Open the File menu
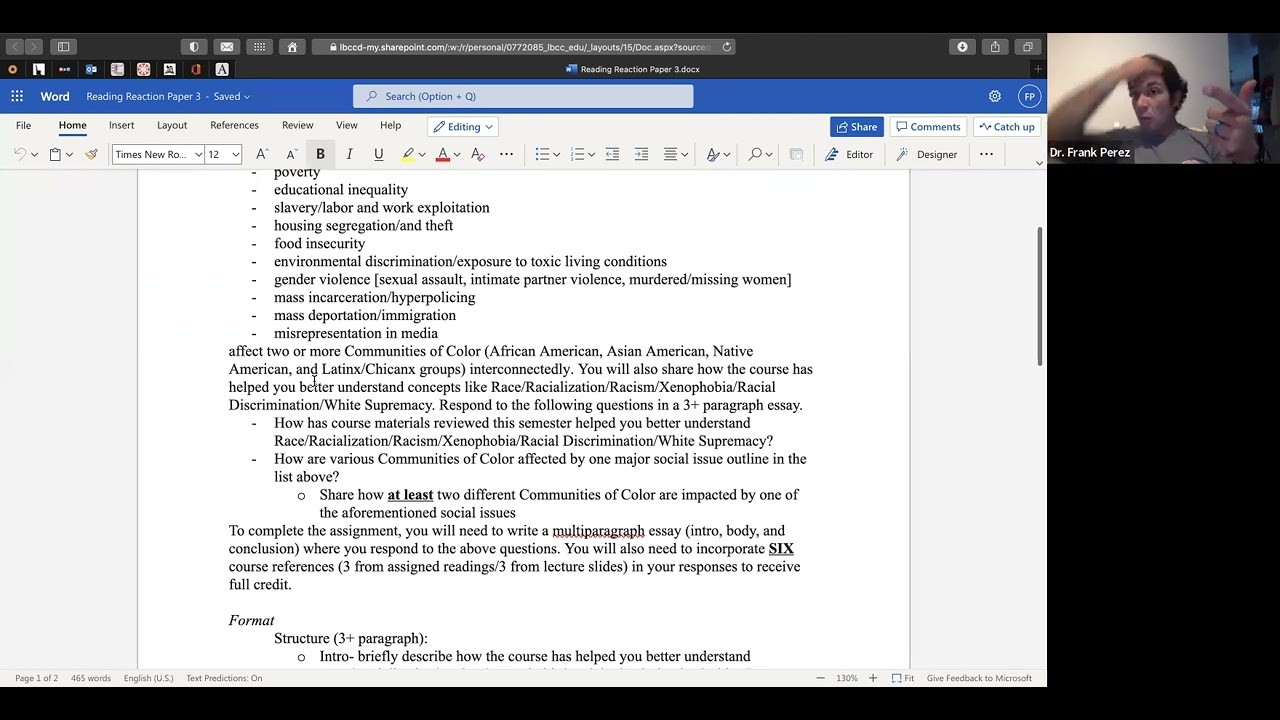The width and height of the screenshot is (1280, 720). (23, 125)
